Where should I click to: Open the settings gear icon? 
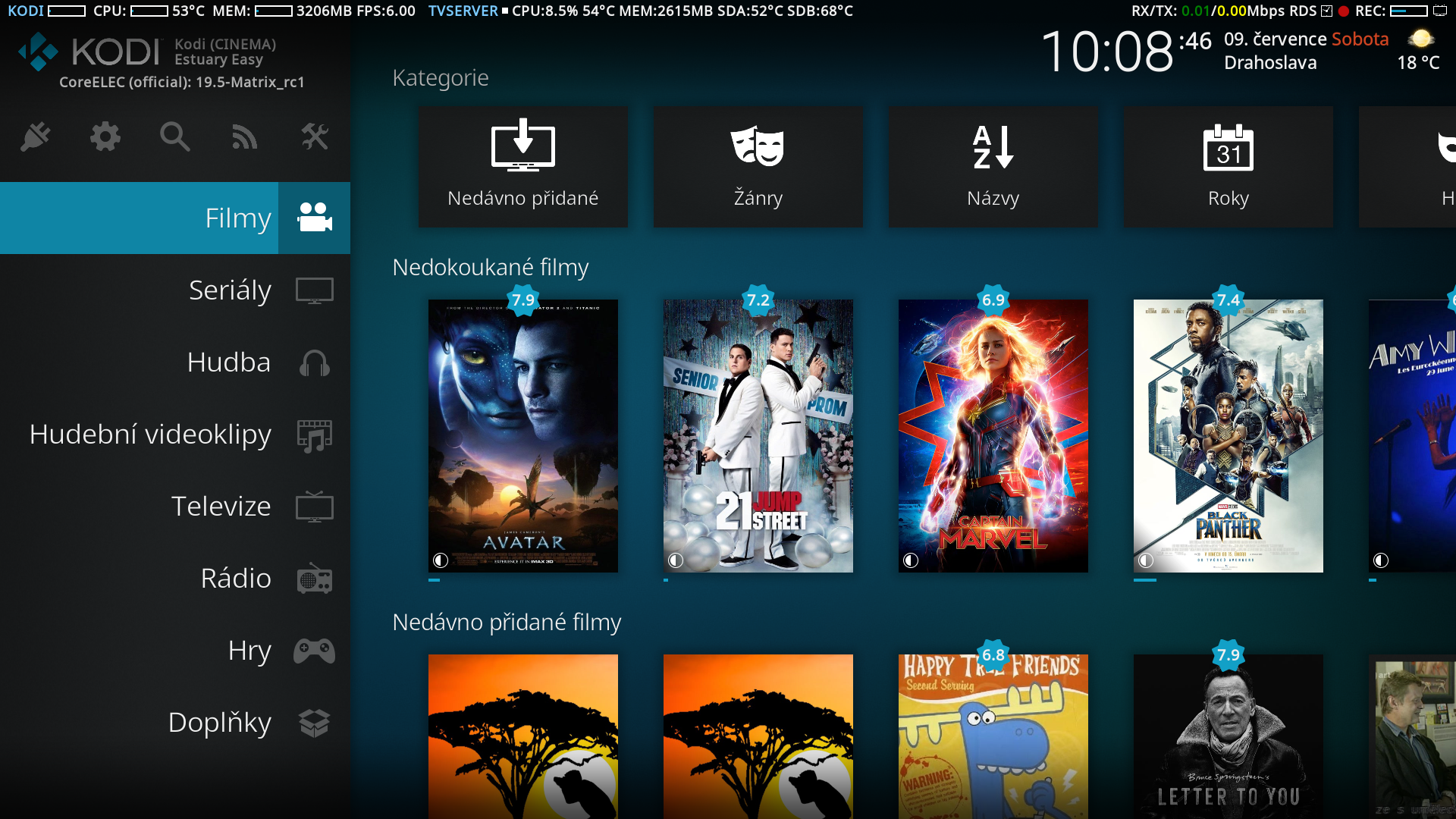click(x=105, y=137)
